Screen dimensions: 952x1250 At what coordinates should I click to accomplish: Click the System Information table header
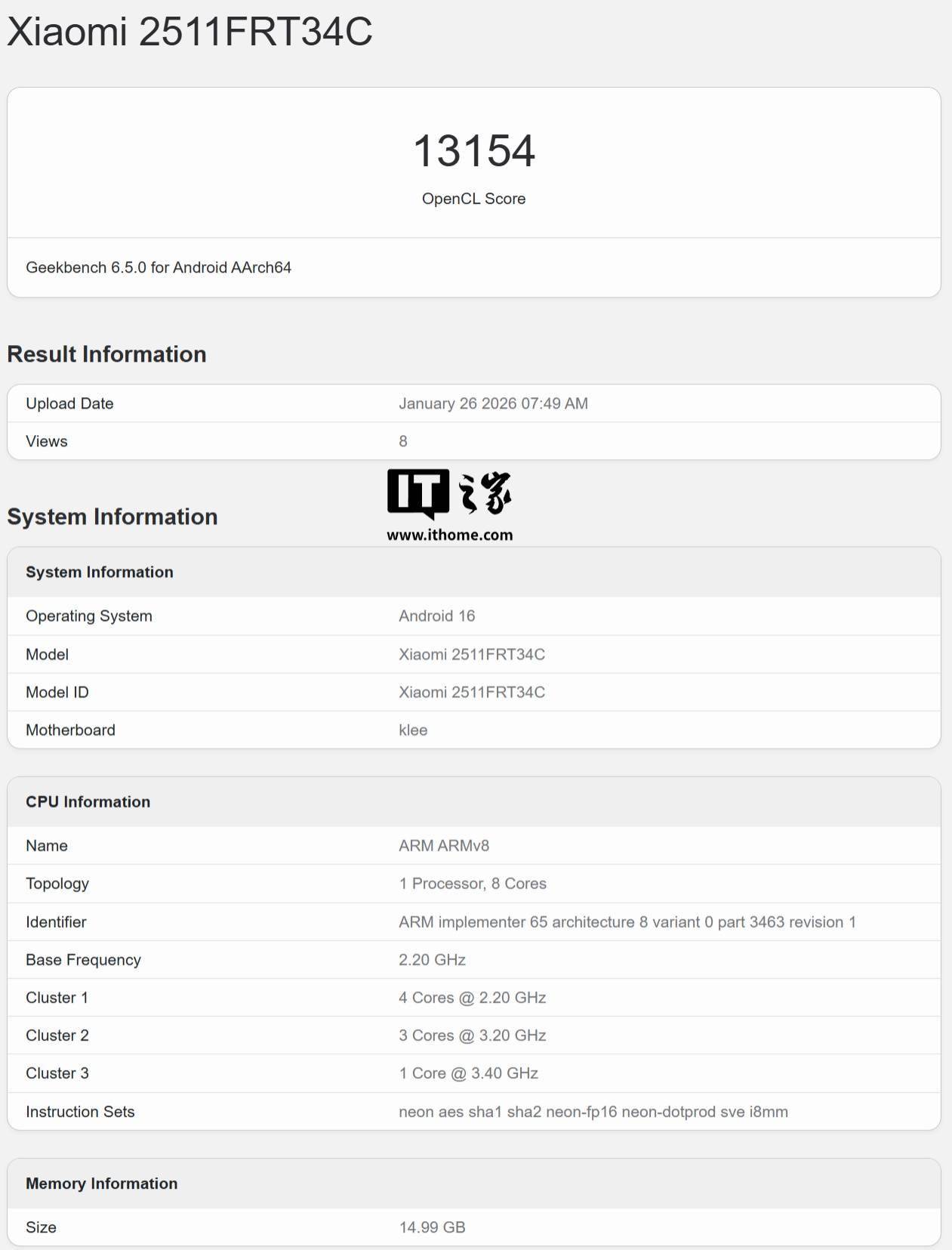[100, 572]
